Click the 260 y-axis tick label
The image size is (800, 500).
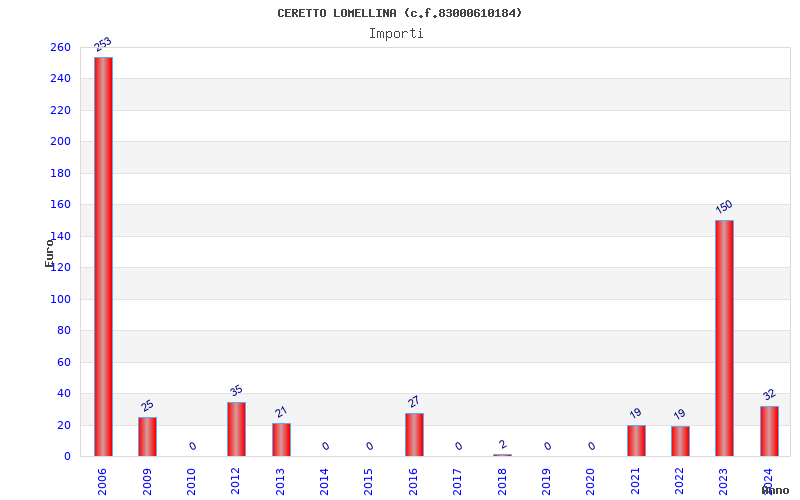(x=60, y=47)
